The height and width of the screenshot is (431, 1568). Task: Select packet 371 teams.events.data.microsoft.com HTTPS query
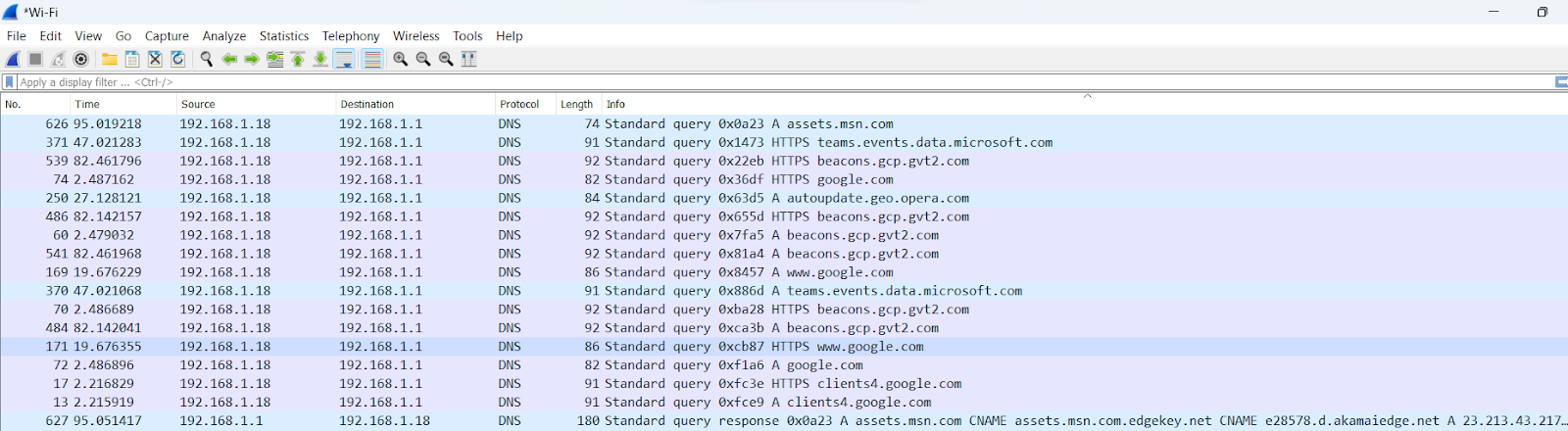coord(784,143)
